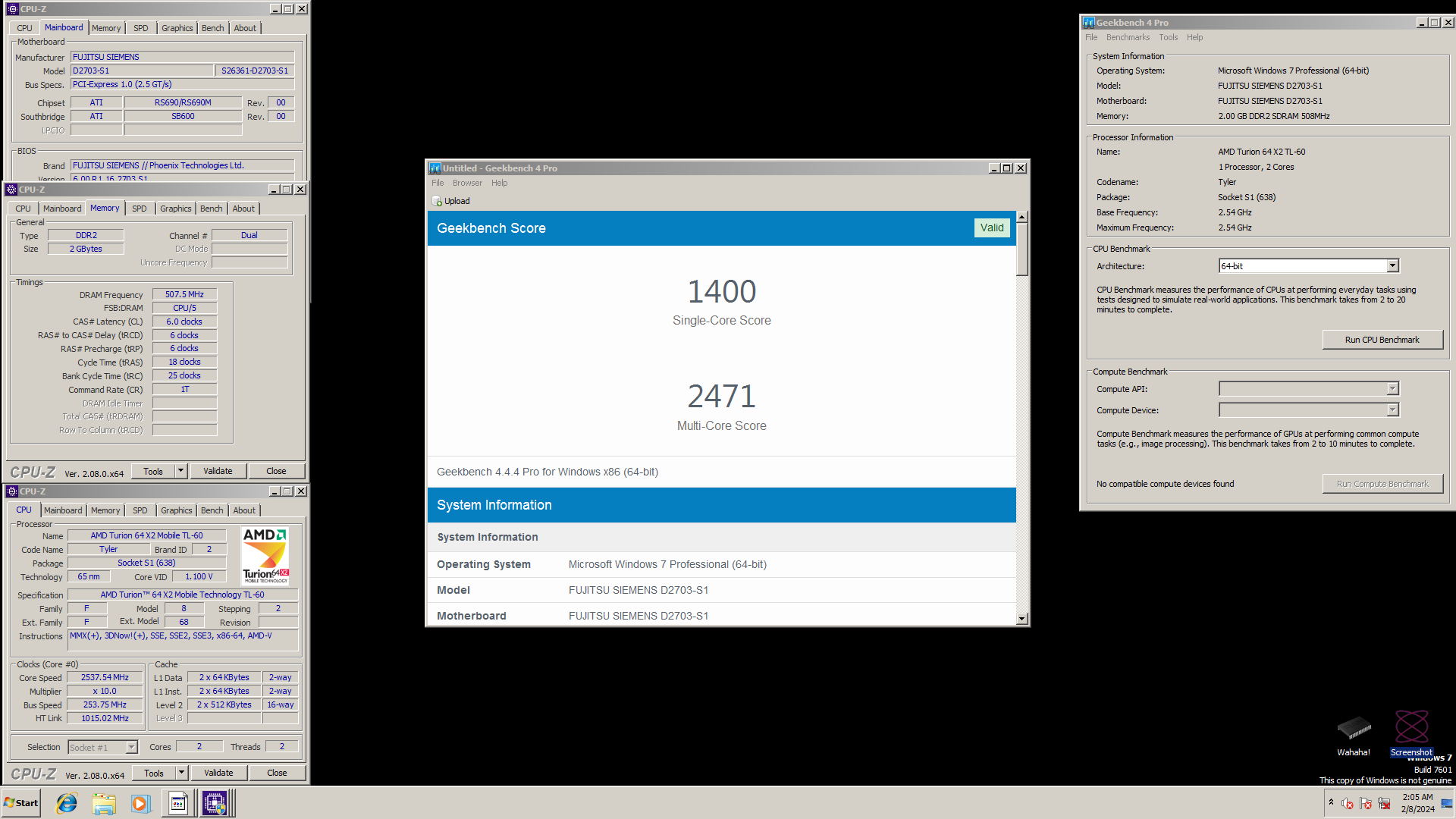Click the Core Speed 2537.54 MHz field
1456x819 pixels.
click(x=105, y=678)
